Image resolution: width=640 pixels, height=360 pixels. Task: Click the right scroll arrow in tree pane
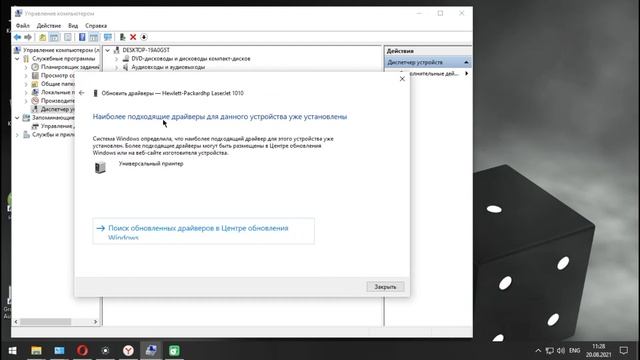[x=96, y=322]
